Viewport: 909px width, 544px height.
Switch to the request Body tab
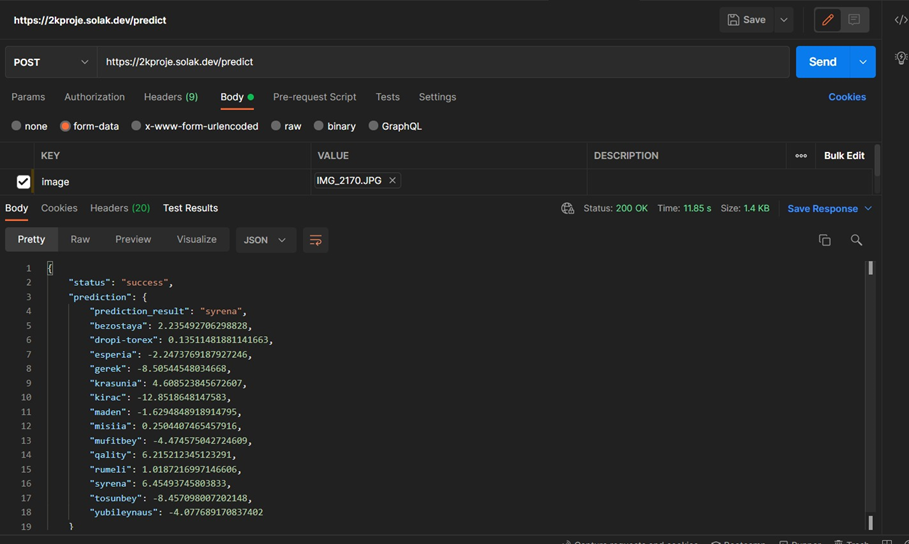point(237,97)
